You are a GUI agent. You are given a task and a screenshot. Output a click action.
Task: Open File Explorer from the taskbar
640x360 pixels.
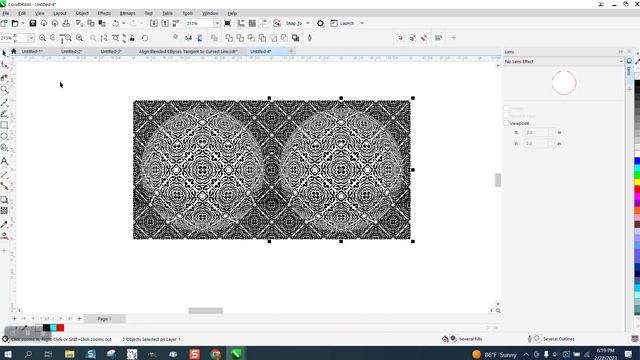coord(70,354)
